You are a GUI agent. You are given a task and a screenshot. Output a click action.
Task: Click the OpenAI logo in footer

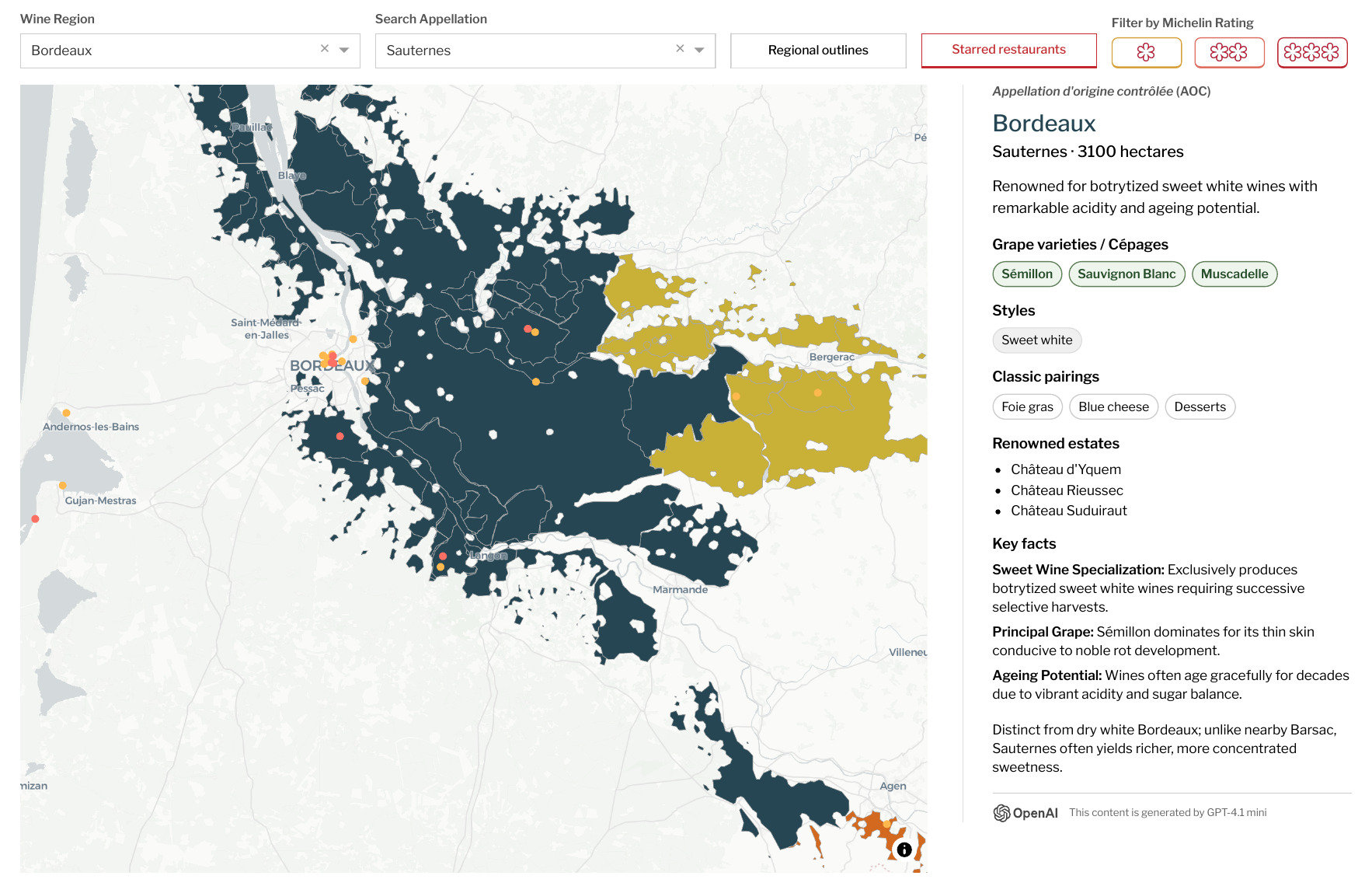tap(1026, 813)
